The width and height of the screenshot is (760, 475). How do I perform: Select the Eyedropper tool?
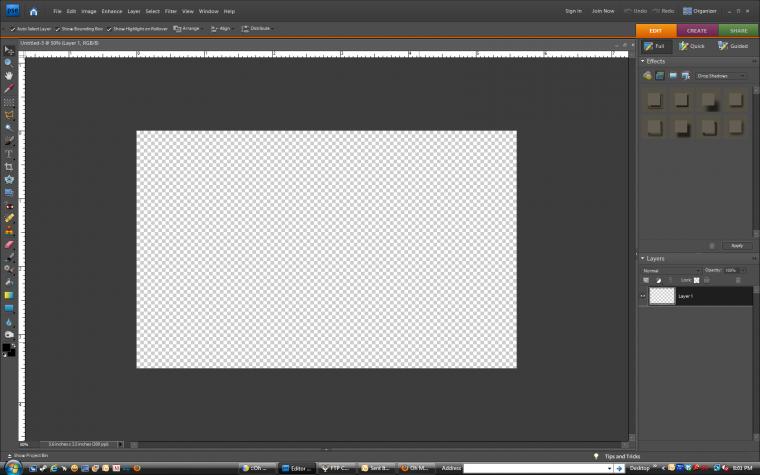coord(8,88)
